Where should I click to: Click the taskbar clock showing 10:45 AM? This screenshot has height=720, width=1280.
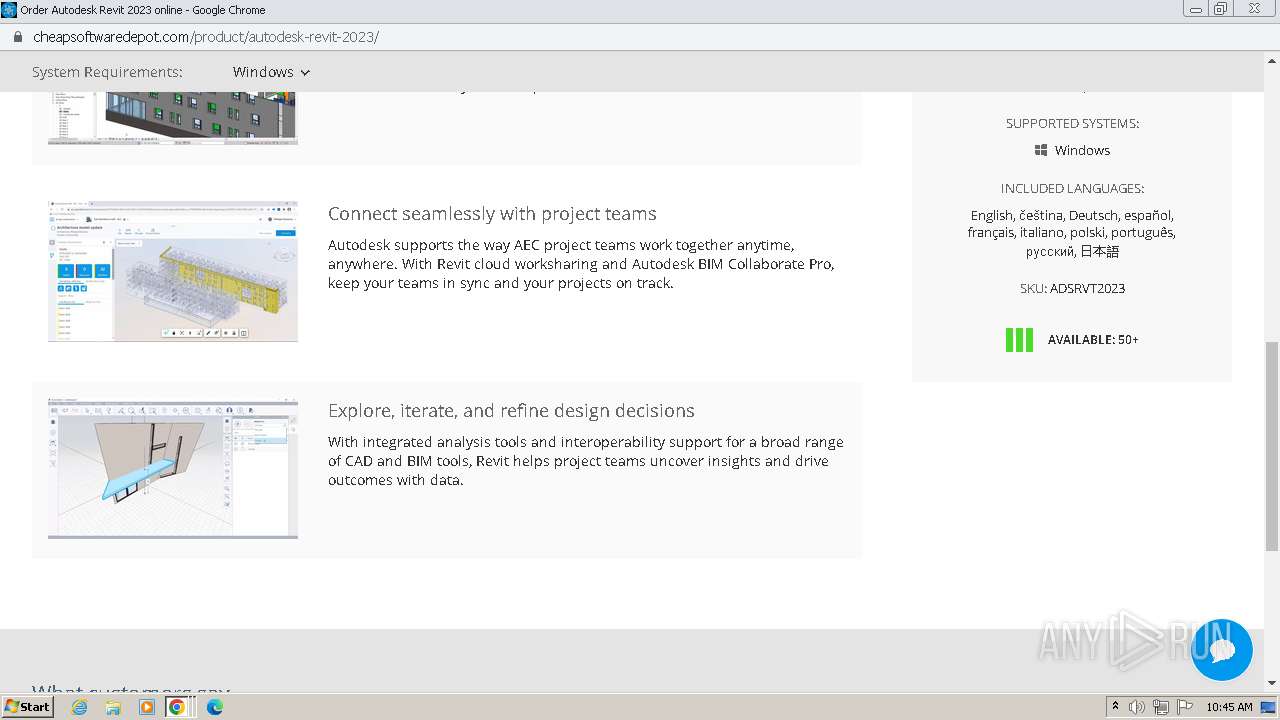point(1229,707)
